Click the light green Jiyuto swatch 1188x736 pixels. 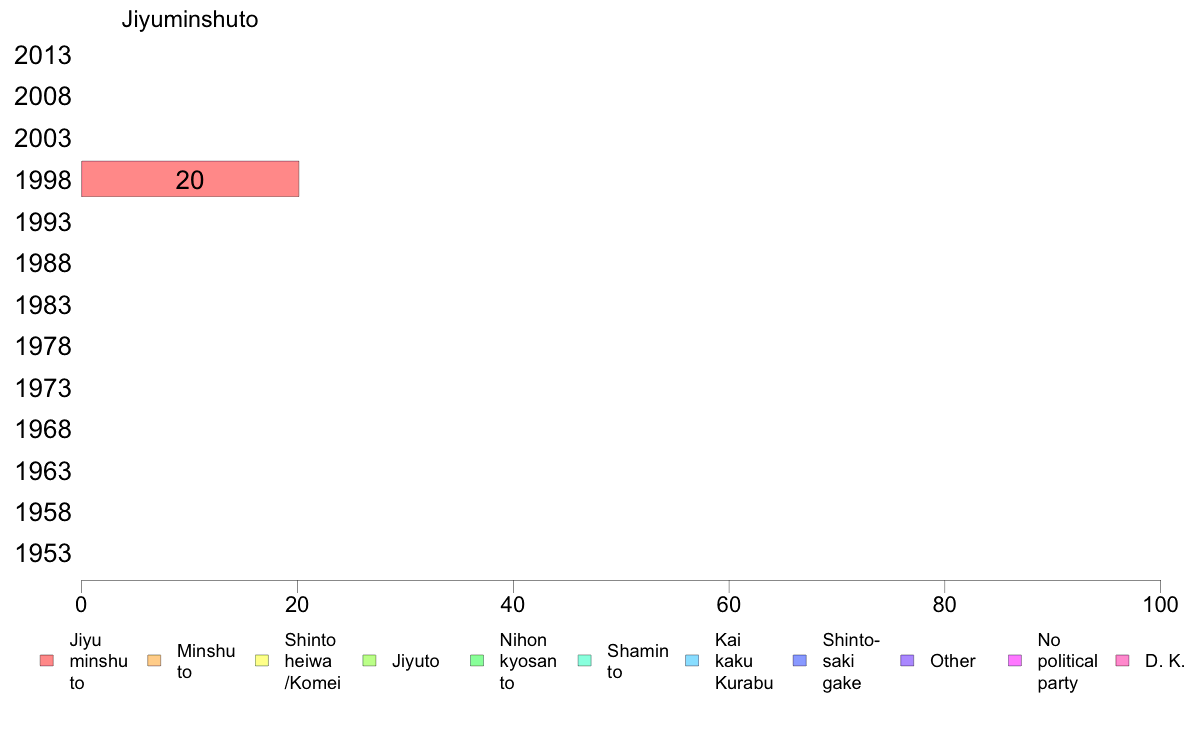click(x=370, y=661)
